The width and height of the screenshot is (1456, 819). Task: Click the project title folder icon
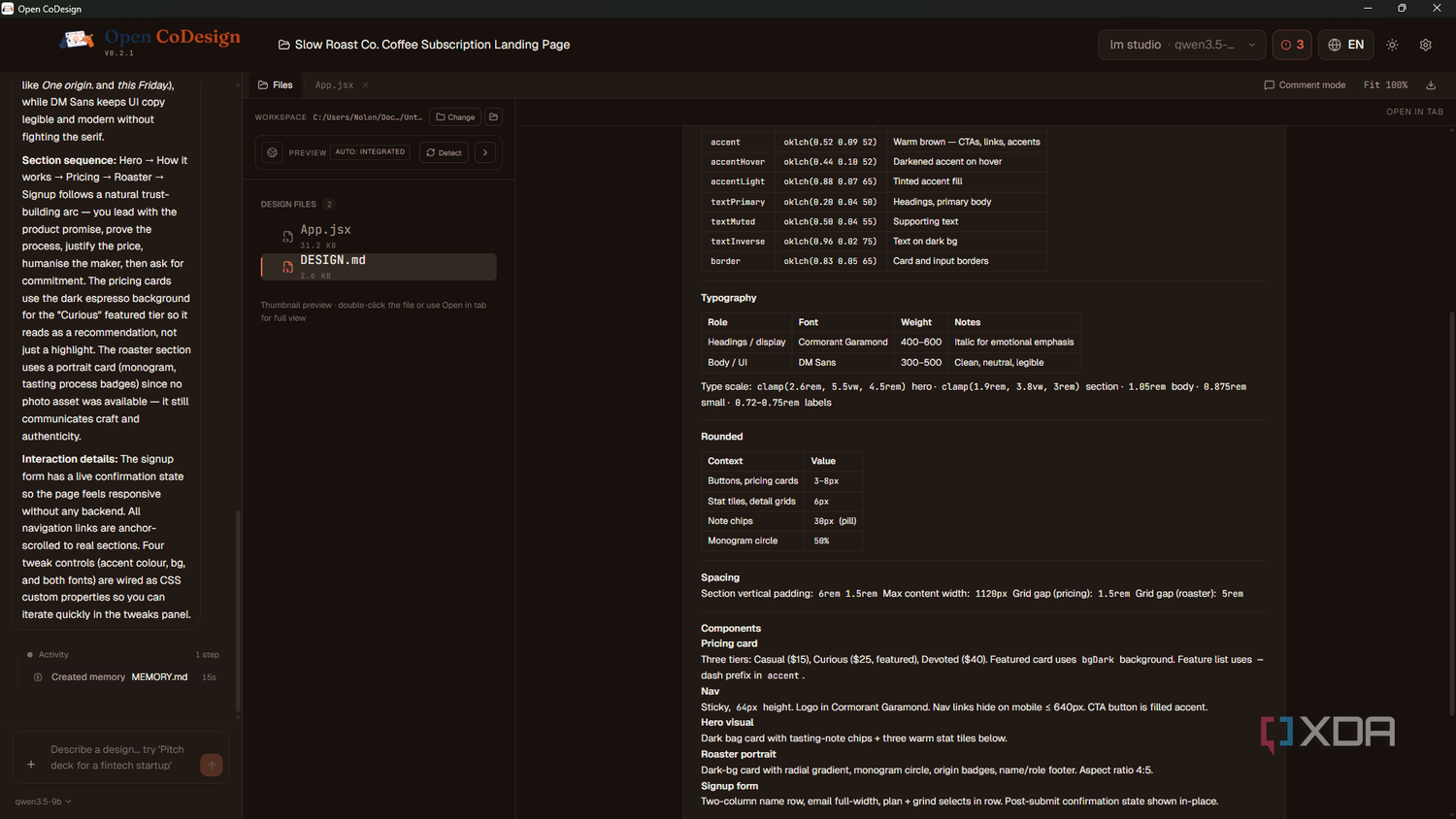pos(284,45)
